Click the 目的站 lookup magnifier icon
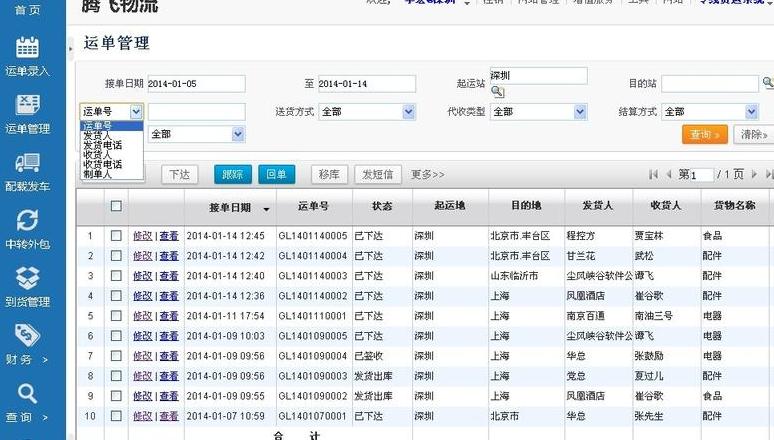774x440 pixels. coord(768,82)
